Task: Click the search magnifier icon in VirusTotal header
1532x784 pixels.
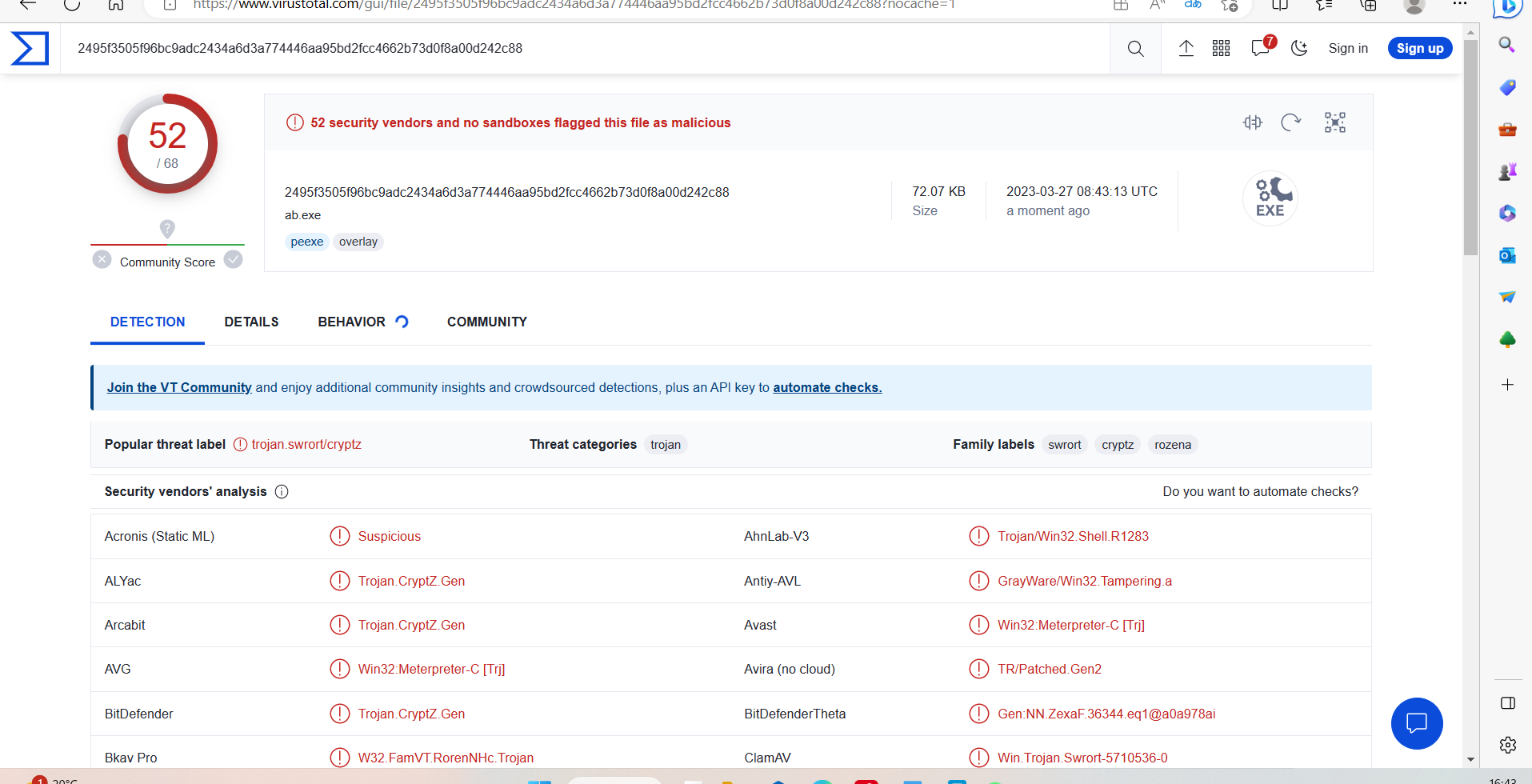Action: (1135, 49)
